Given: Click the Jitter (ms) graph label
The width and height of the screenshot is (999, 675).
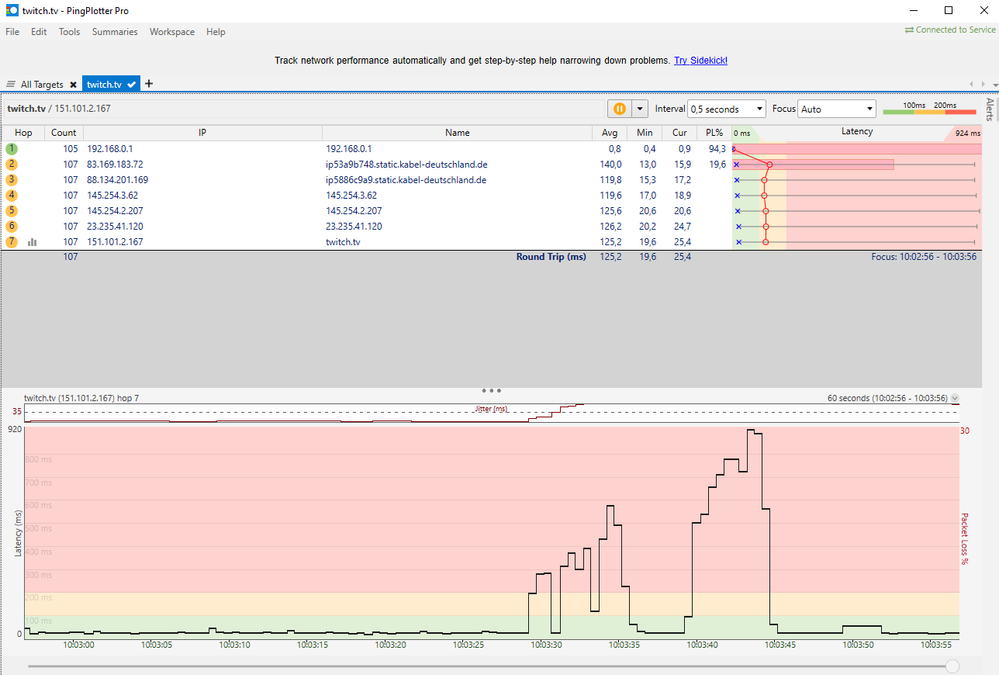Looking at the screenshot, I should pyautogui.click(x=491, y=409).
